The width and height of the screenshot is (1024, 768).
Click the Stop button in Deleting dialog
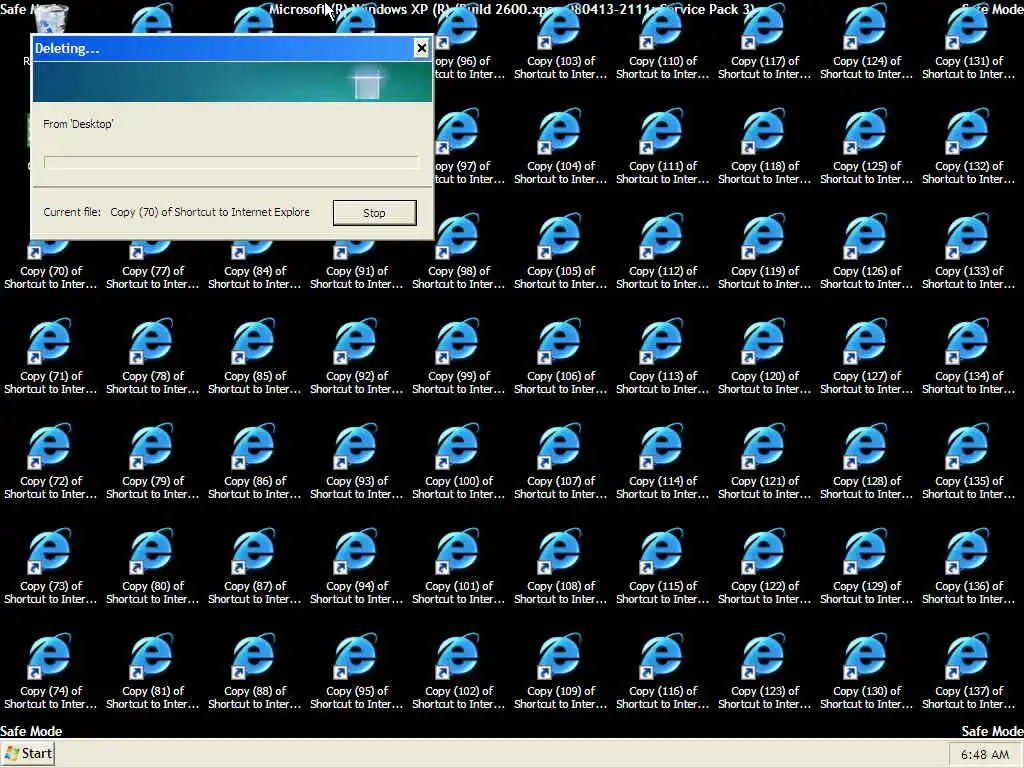(374, 213)
